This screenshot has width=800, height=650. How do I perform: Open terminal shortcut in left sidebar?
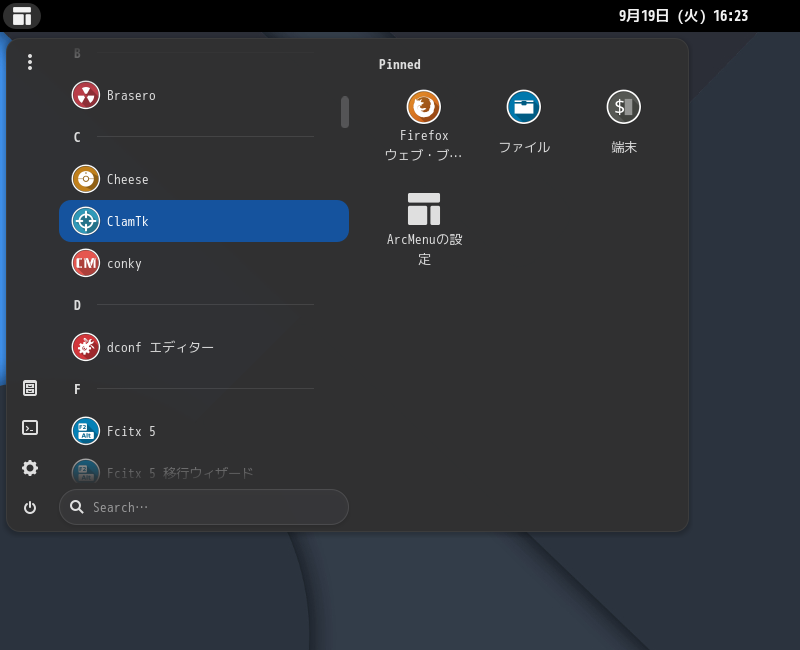(30, 428)
